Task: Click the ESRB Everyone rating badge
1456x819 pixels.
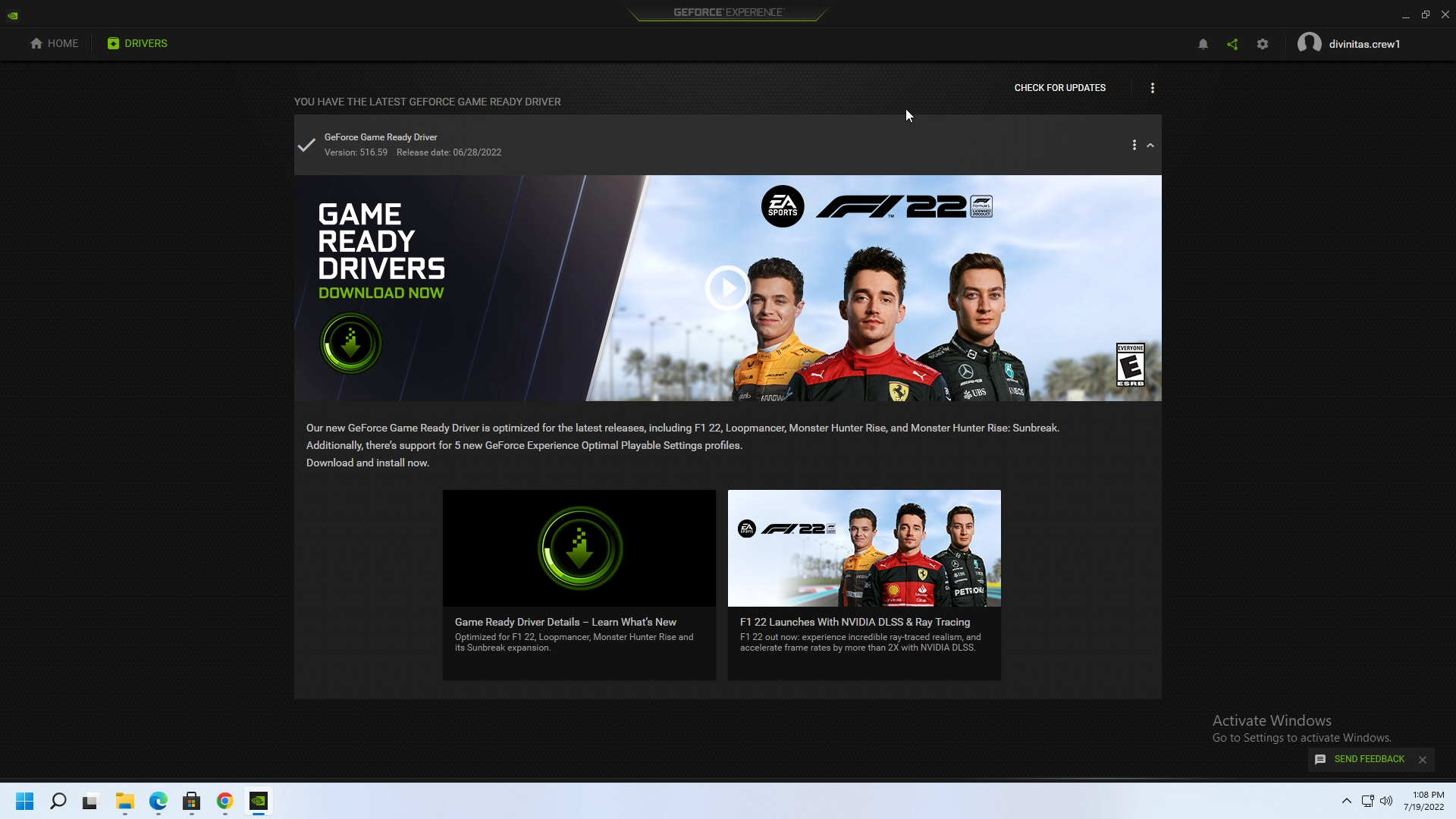Action: pyautogui.click(x=1130, y=365)
